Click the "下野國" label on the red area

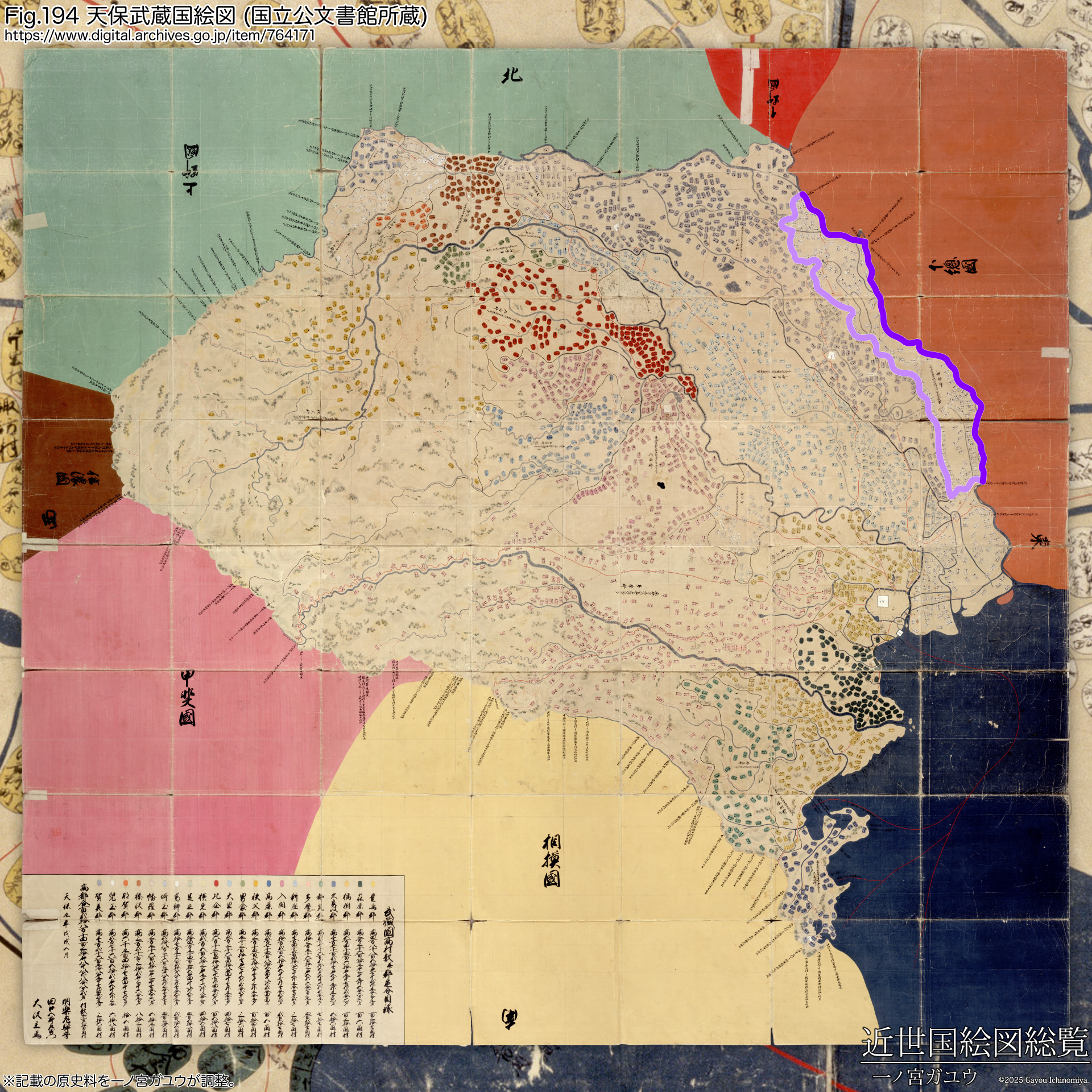click(773, 98)
